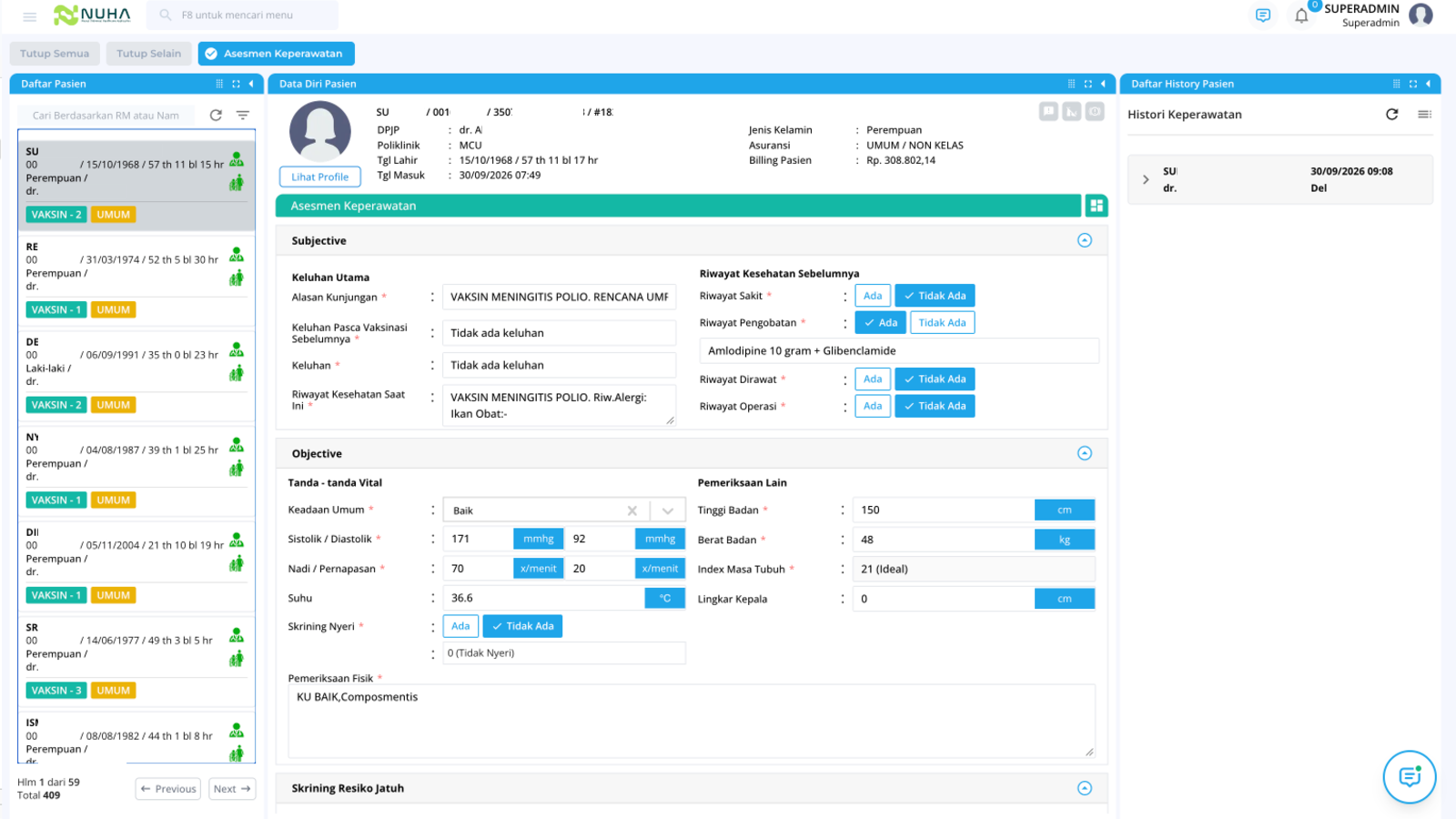Collapse the Subjective section

coord(1084,240)
